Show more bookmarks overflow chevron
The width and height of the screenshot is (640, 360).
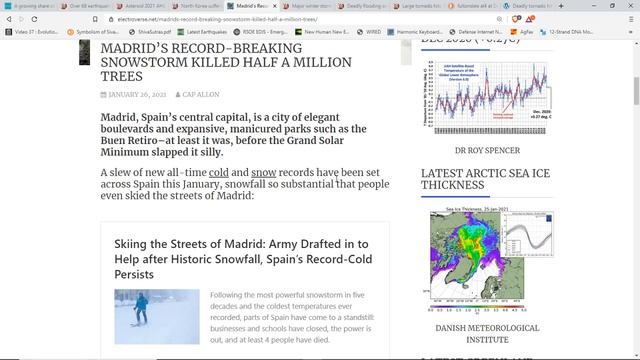631,32
